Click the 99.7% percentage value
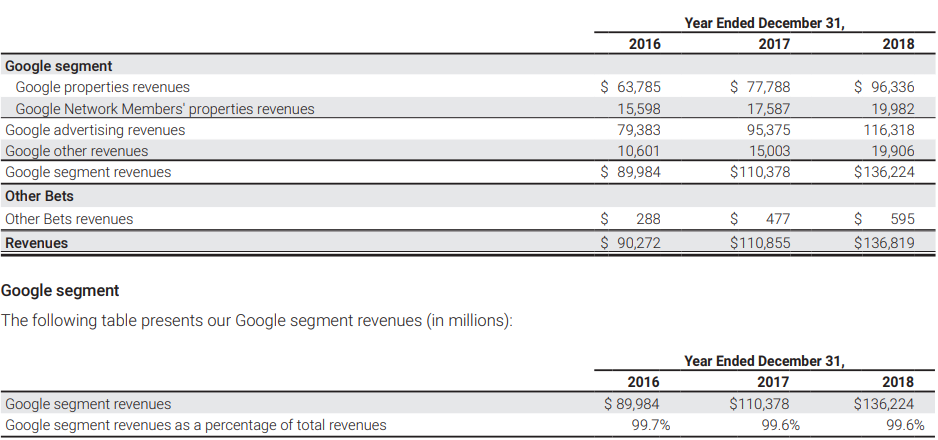The width and height of the screenshot is (938, 440). click(x=651, y=426)
